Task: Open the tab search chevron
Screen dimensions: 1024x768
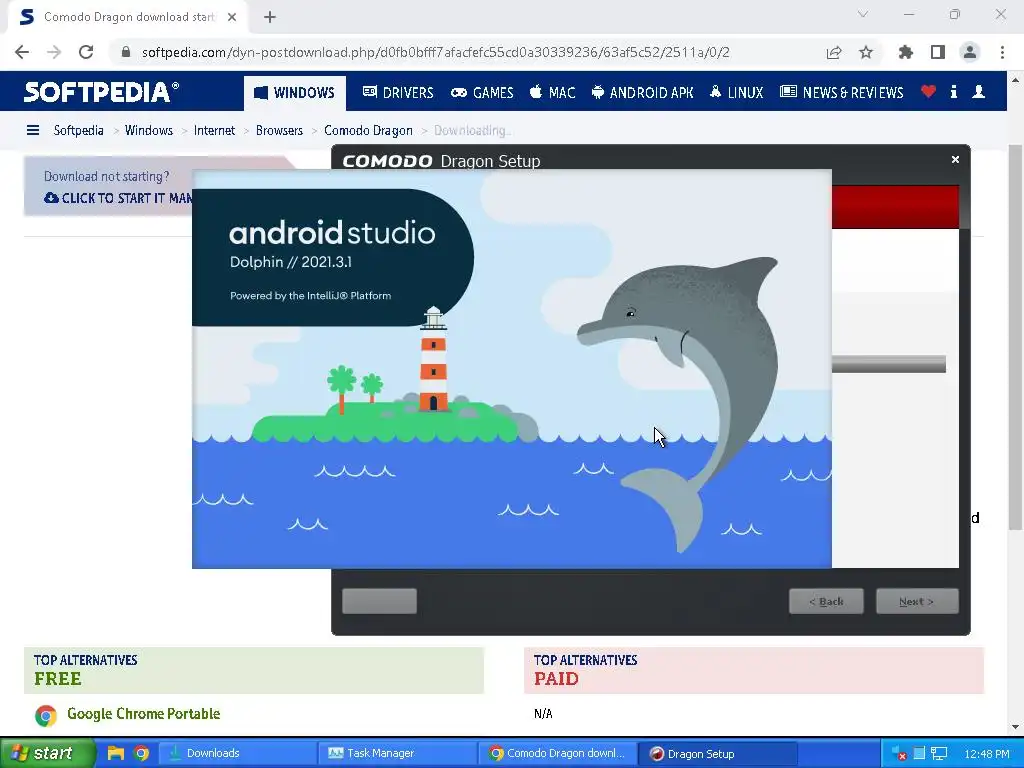Action: point(863,14)
